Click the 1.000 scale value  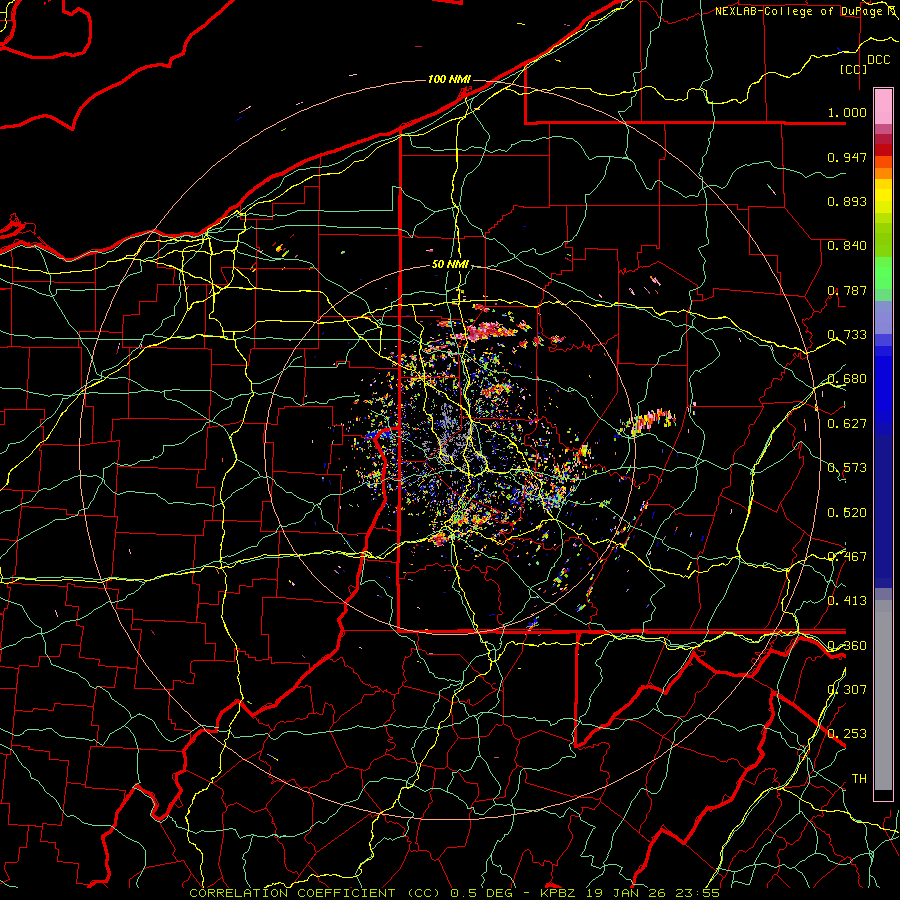coord(847,113)
